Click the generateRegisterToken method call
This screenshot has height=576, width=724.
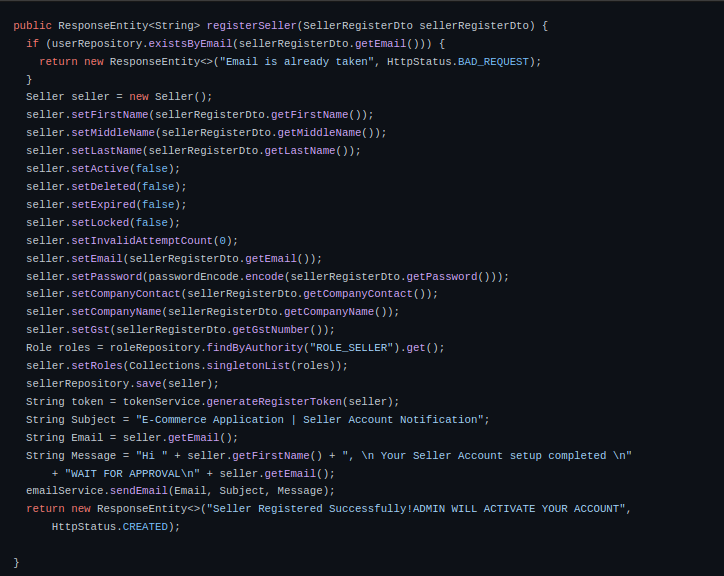point(274,402)
